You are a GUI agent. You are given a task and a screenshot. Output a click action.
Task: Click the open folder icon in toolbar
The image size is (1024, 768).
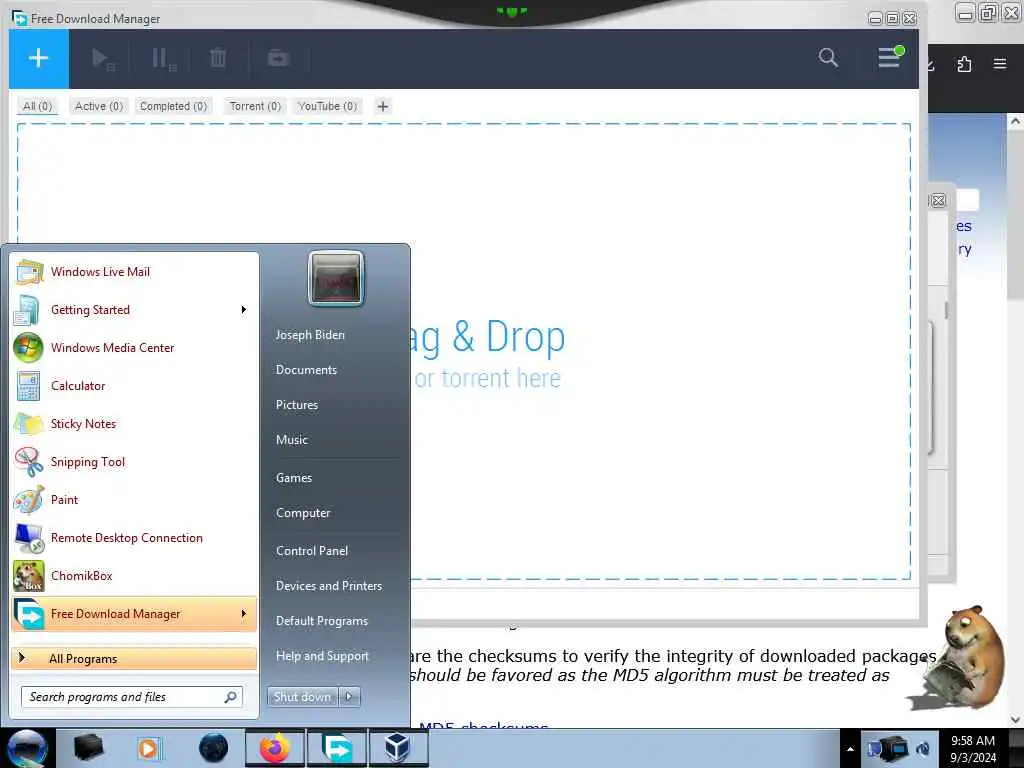pyautogui.click(x=279, y=58)
